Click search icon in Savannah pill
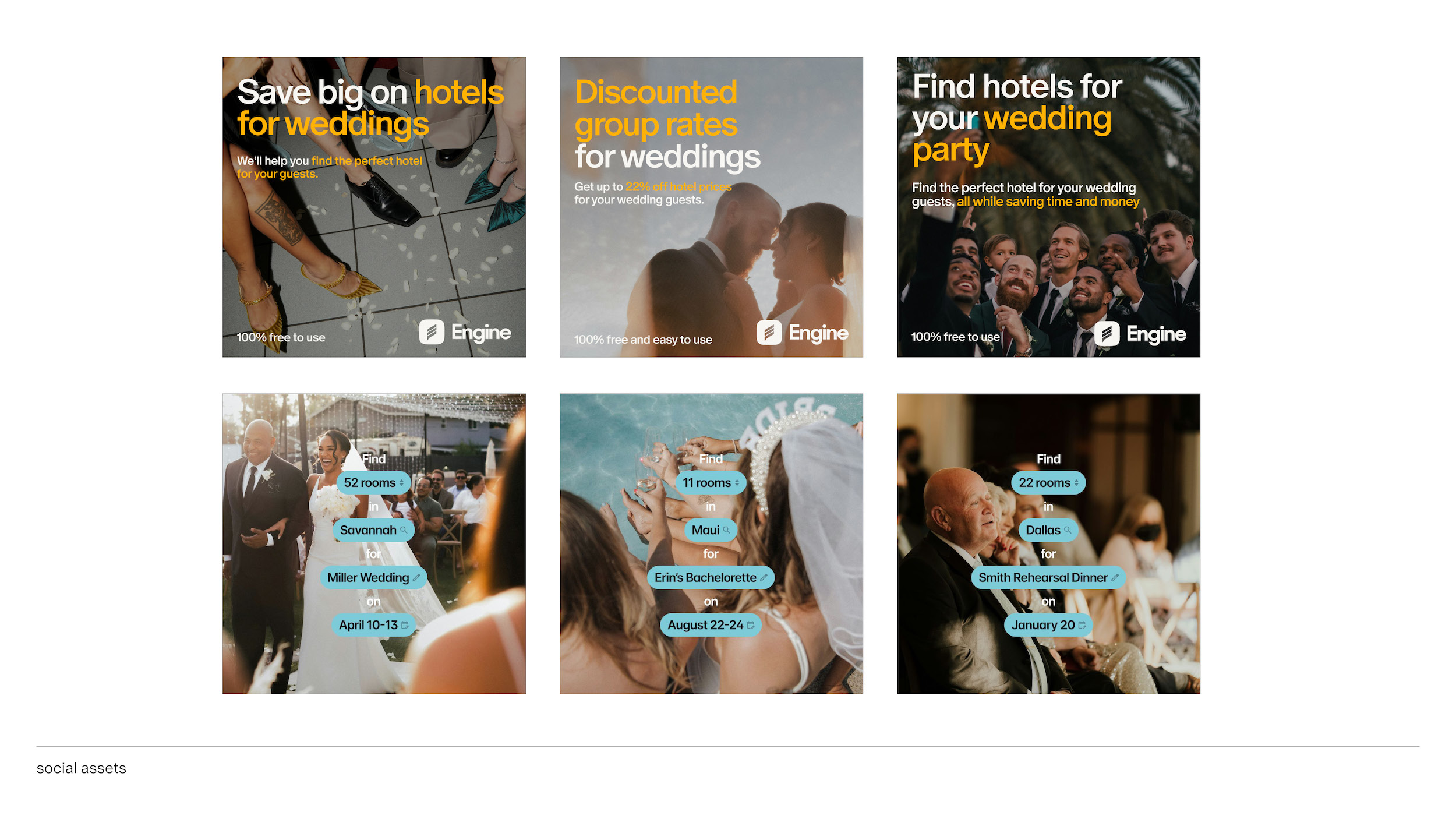1456x819 pixels. [404, 530]
